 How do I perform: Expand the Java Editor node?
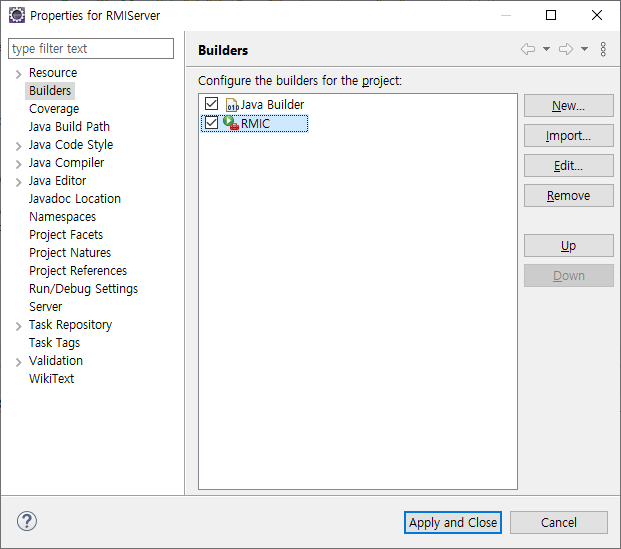tap(18, 182)
